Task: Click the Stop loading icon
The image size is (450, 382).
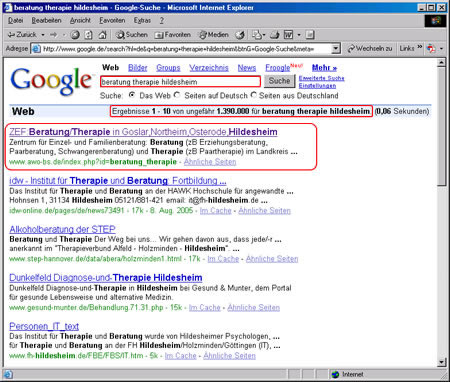Action: click(75, 35)
